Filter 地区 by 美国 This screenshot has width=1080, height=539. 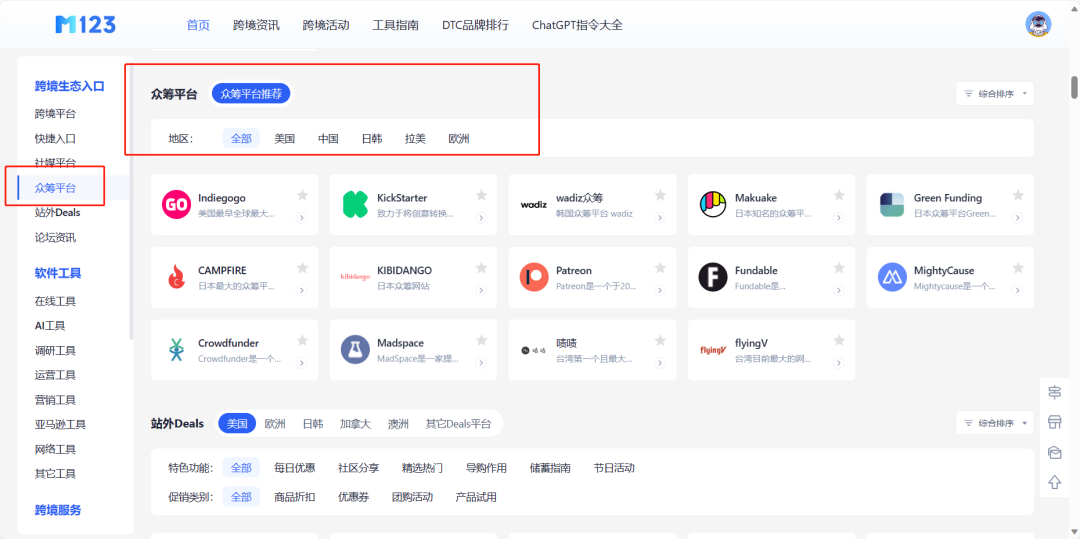point(284,138)
